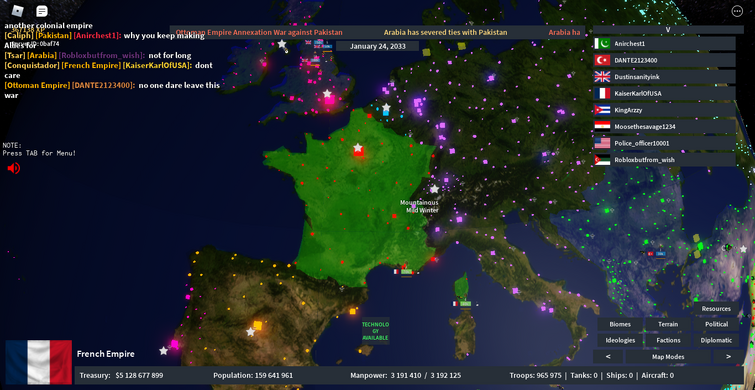
Task: Mute the game sound speaker icon
Action: point(13,168)
